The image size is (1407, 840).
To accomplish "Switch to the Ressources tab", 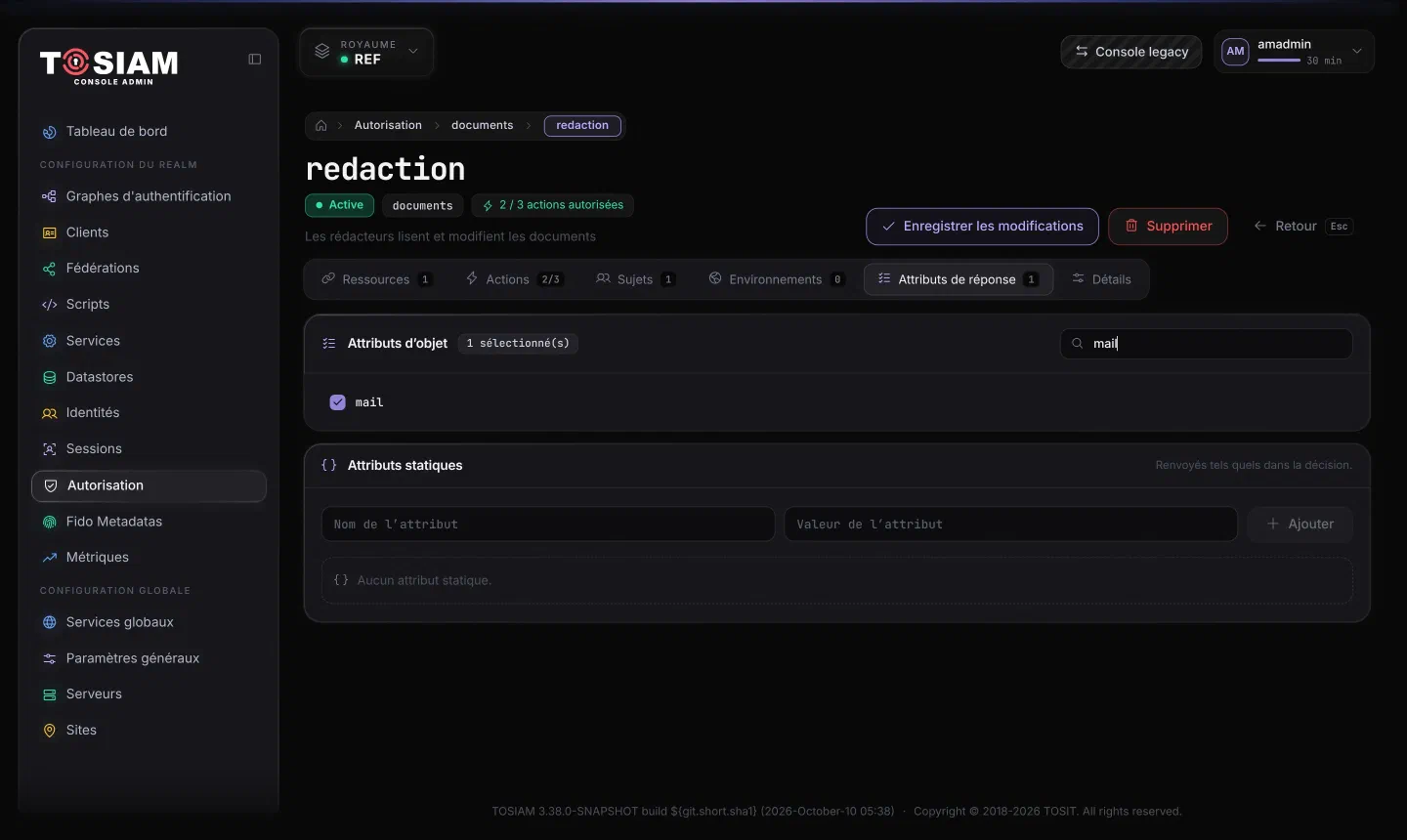I will coord(377,279).
